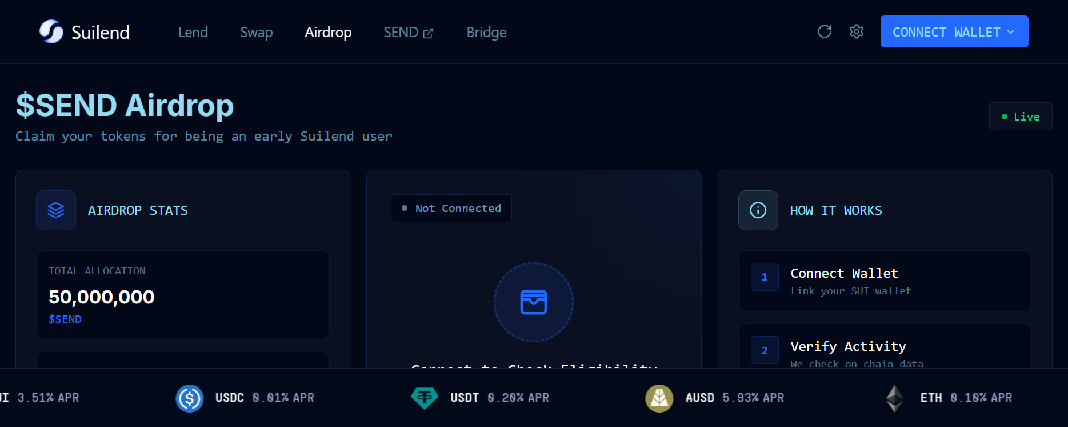1068x427 pixels.
Task: Click the Suilend wordmark text
Action: (x=100, y=32)
